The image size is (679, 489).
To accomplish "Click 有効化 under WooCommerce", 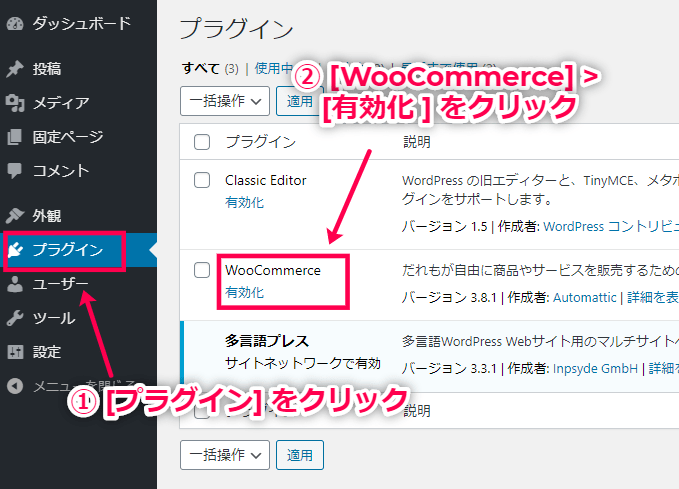I will pos(244,292).
